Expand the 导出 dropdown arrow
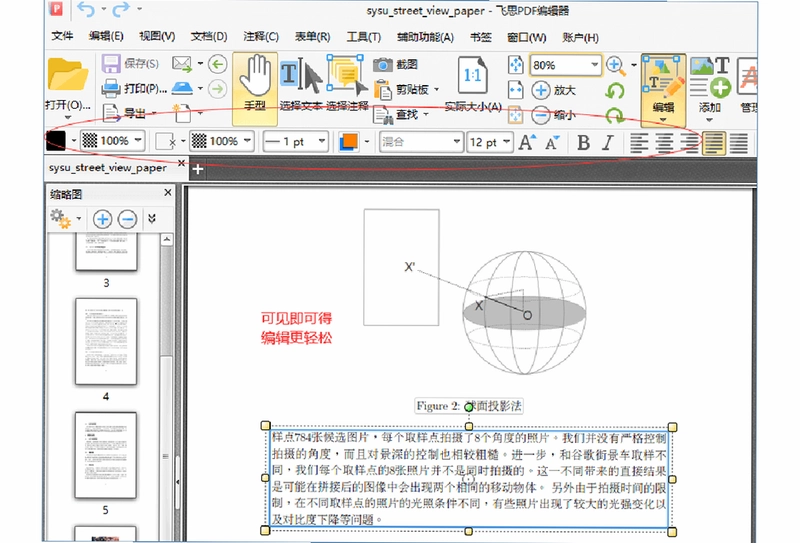Viewport: 800px width, 543px height. [154, 113]
